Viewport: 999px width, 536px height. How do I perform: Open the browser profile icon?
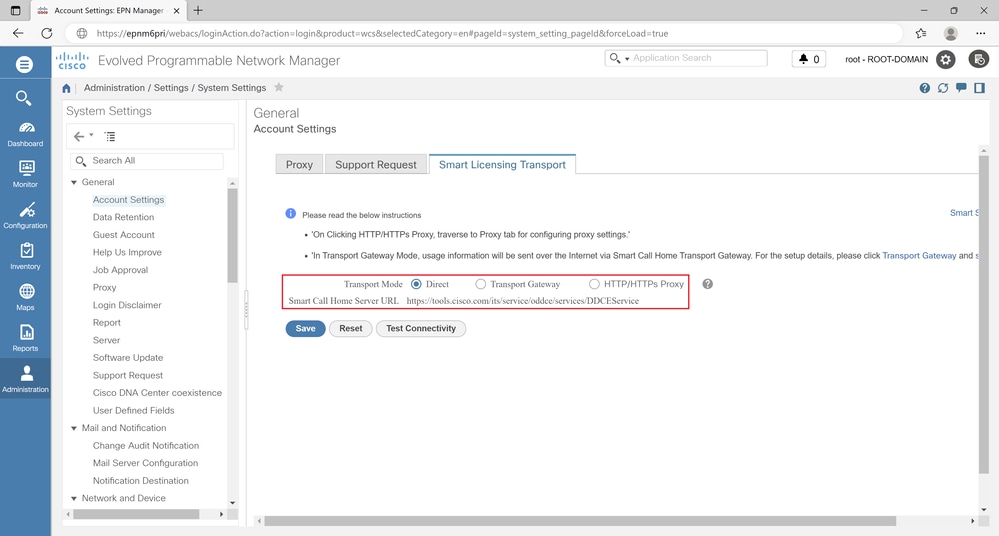(x=951, y=33)
